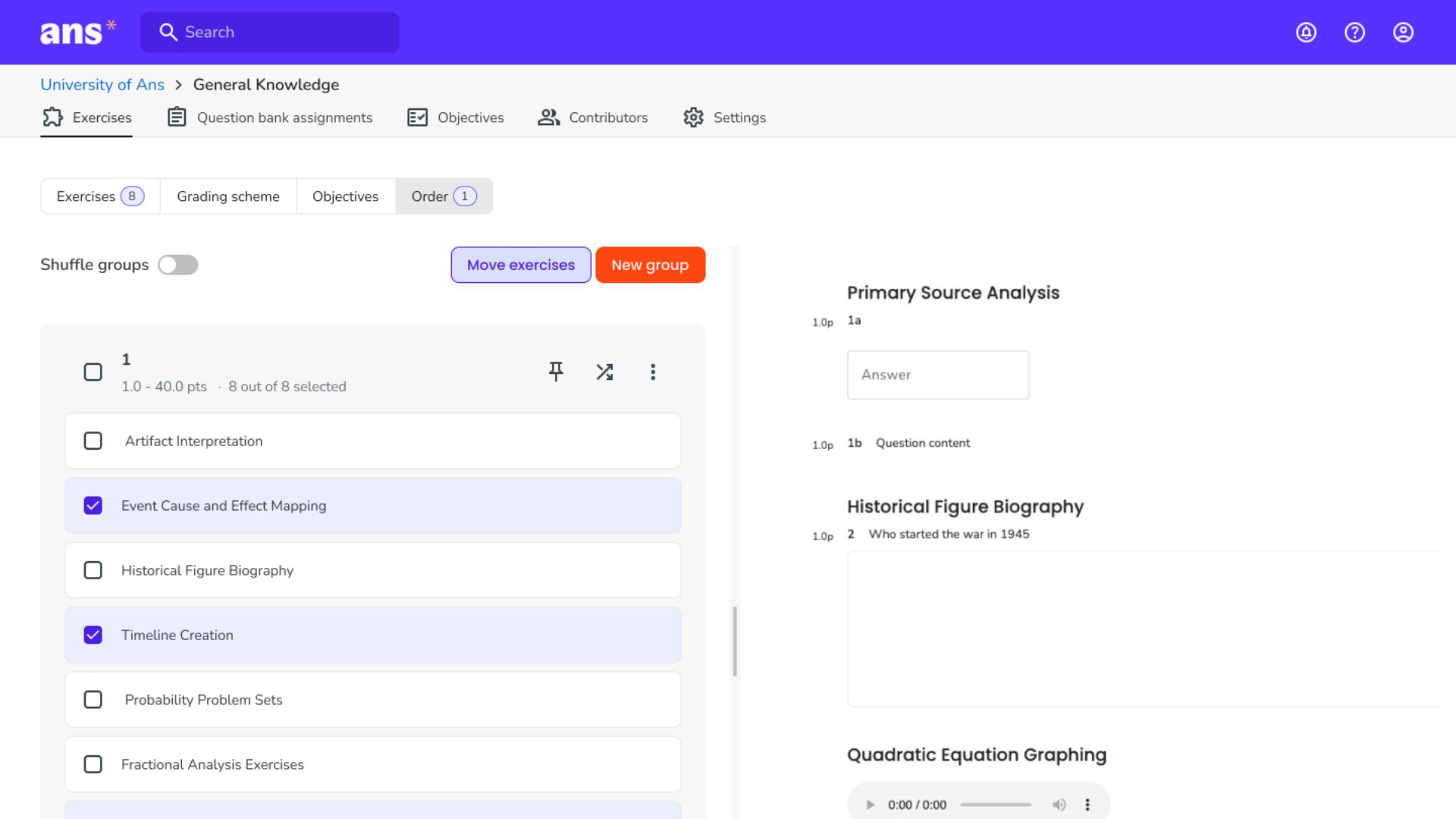
Task: Open the audio player more options menu
Action: [x=1087, y=805]
